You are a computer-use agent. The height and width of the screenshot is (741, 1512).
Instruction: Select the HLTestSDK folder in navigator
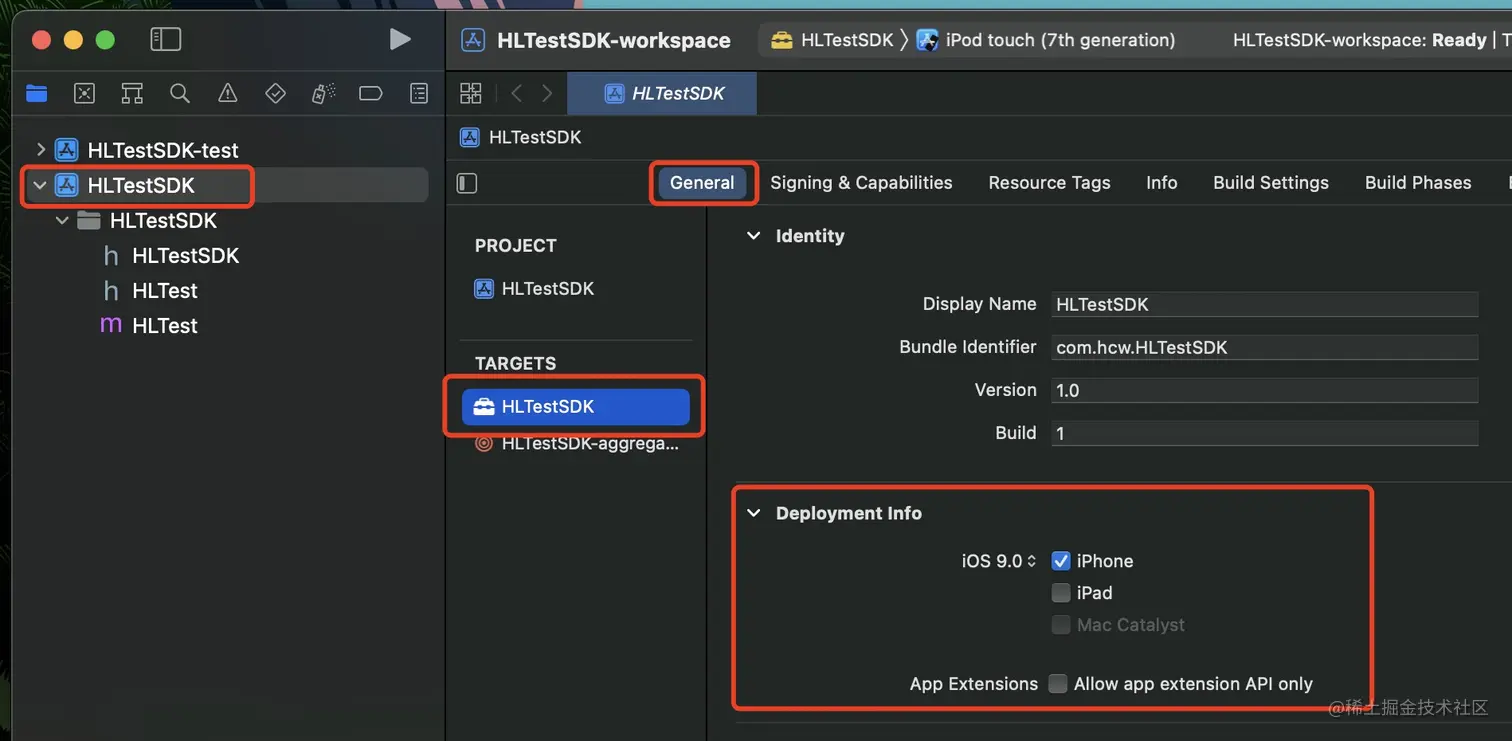pyautogui.click(x=163, y=220)
